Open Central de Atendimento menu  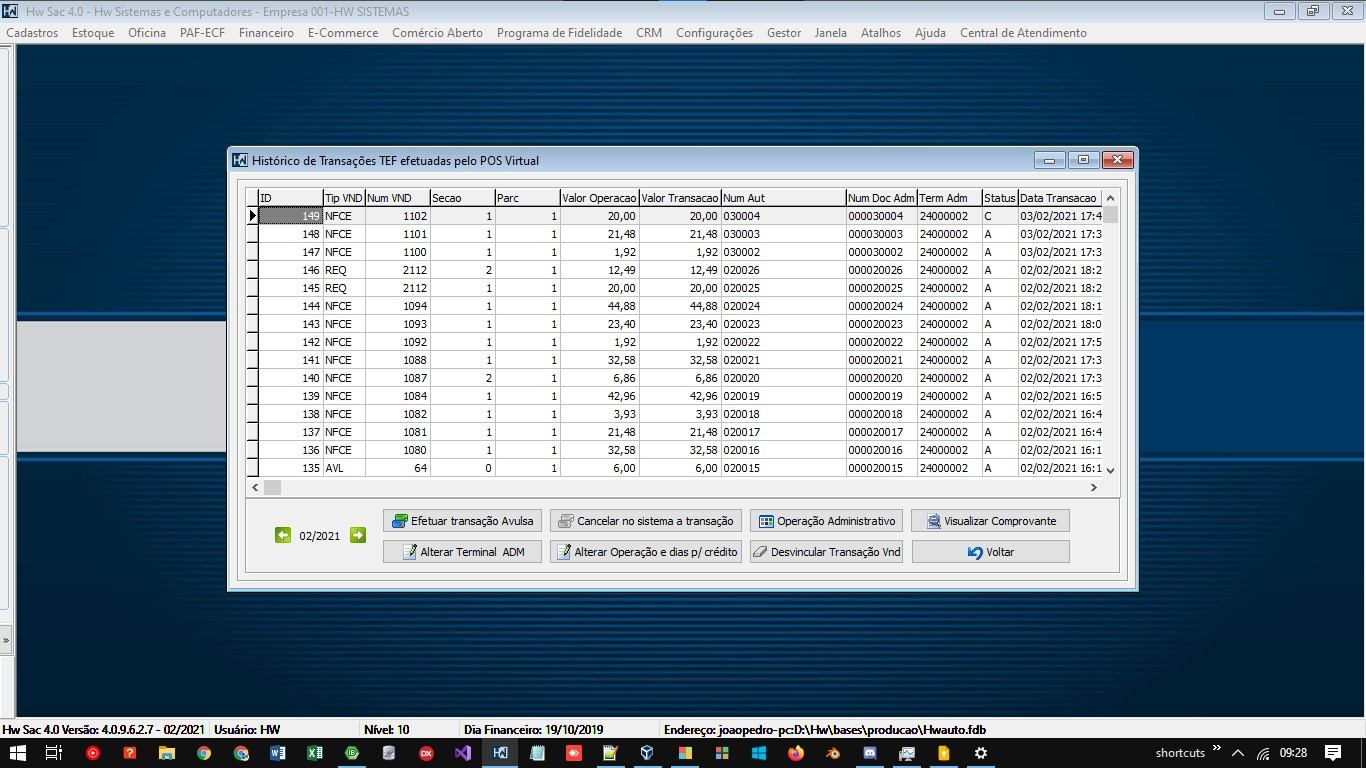pos(1023,33)
